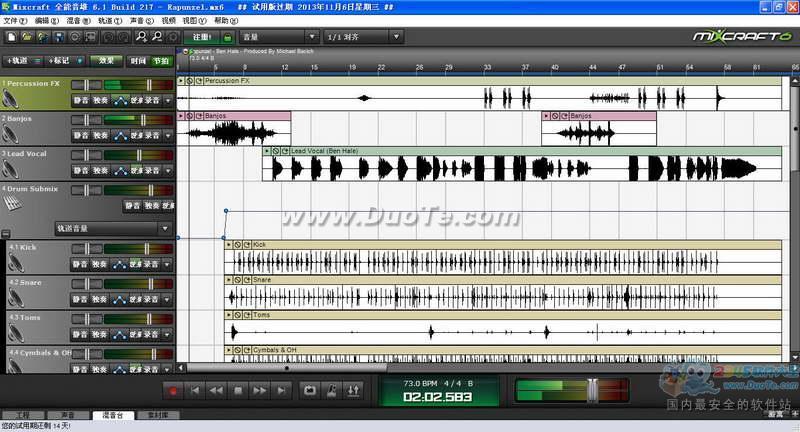
Task: Open the File menu
Action: [x=14, y=21]
